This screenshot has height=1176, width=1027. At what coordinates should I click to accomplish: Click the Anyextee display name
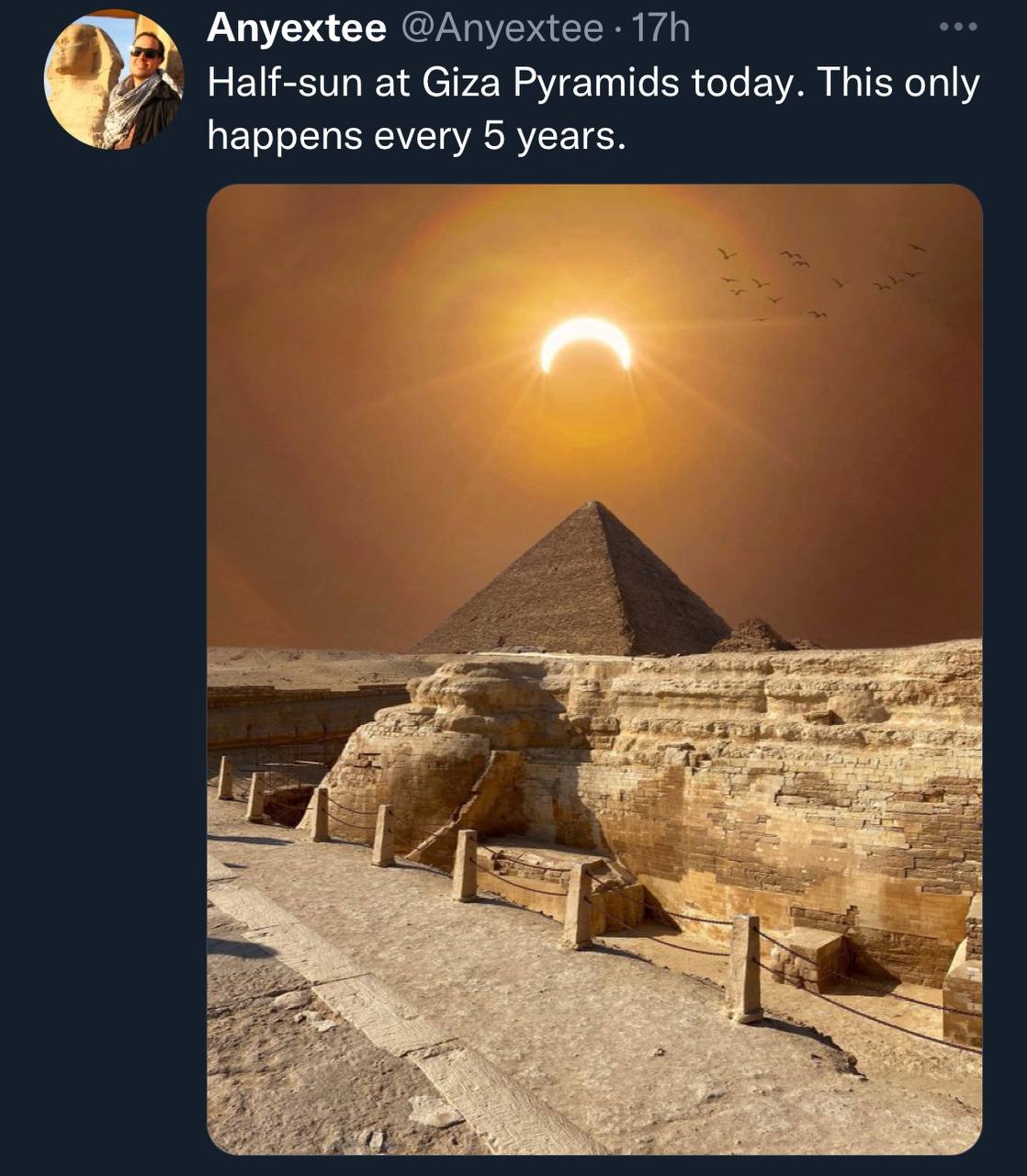(x=297, y=28)
